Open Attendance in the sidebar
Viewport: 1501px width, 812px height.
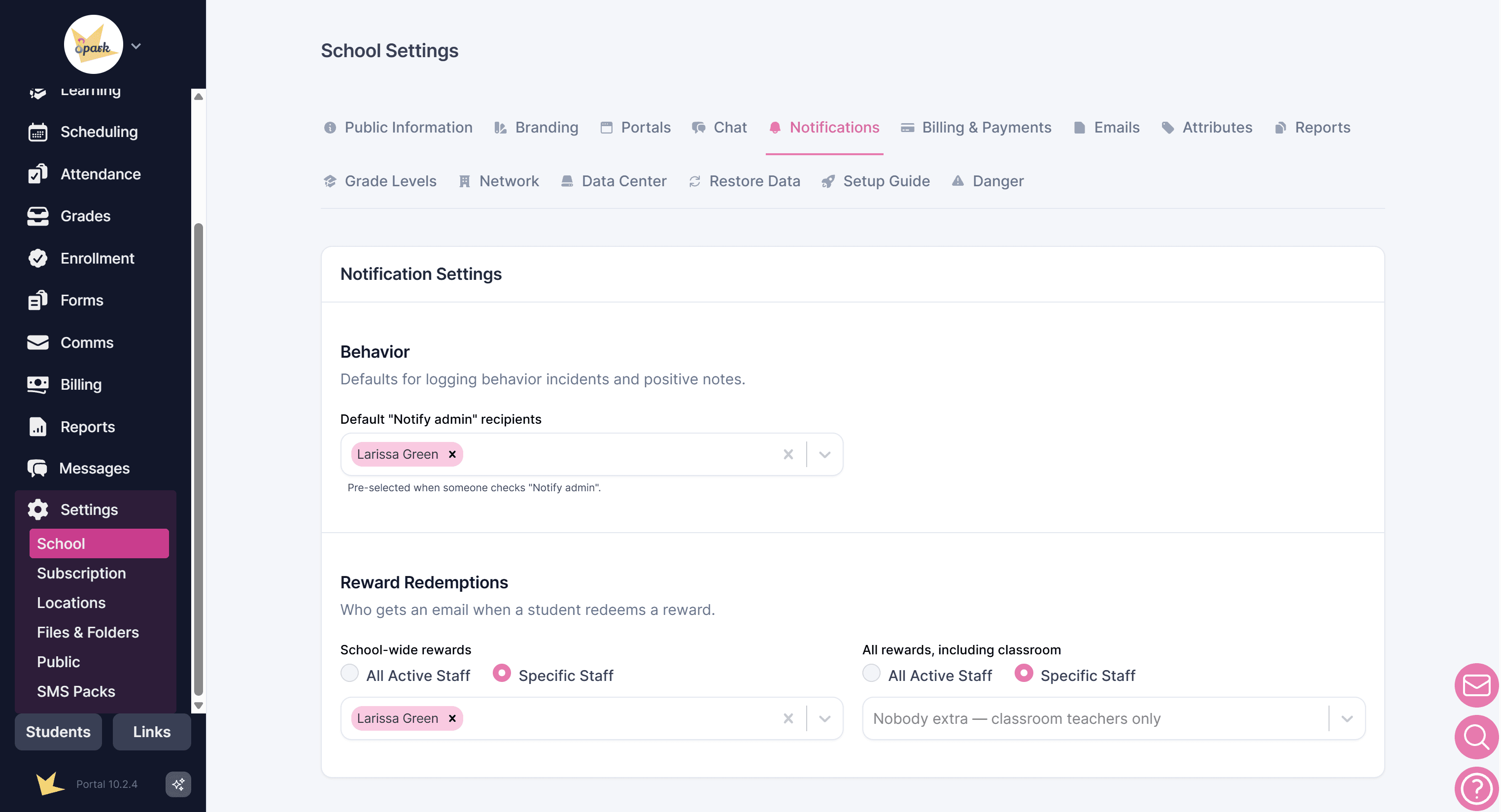coord(100,174)
